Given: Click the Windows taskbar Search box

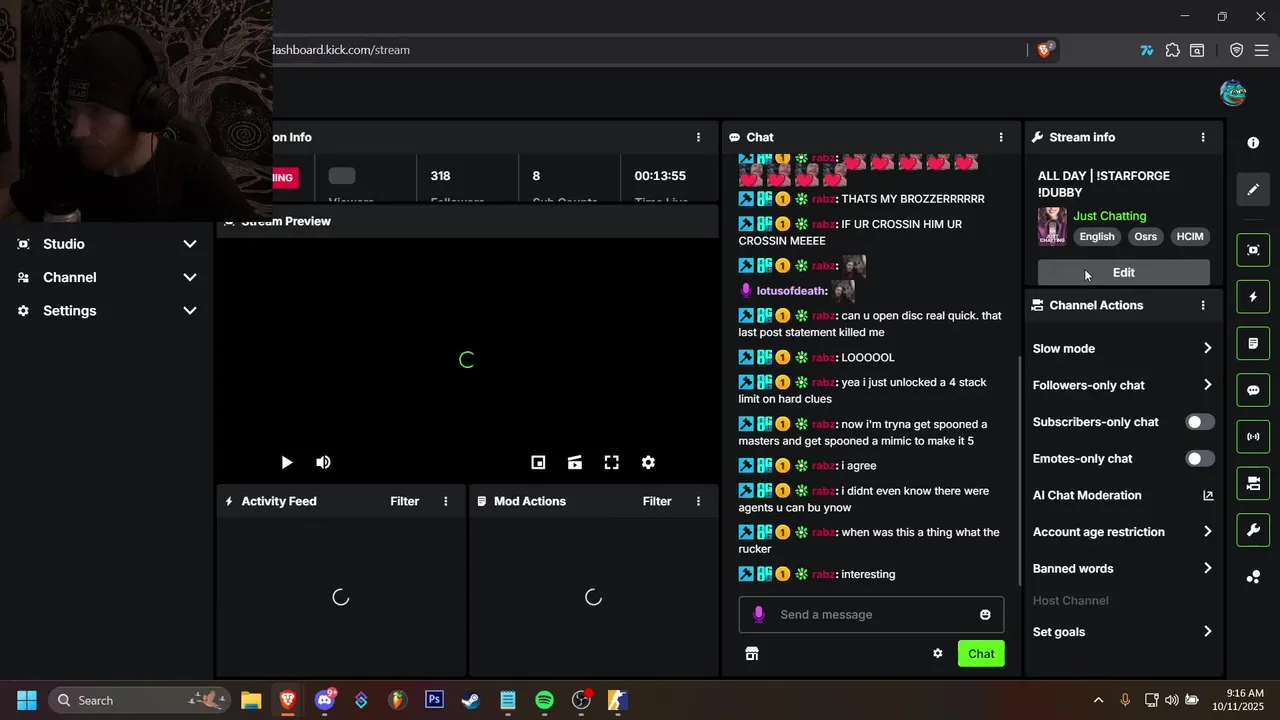Looking at the screenshot, I should pyautogui.click(x=138, y=700).
